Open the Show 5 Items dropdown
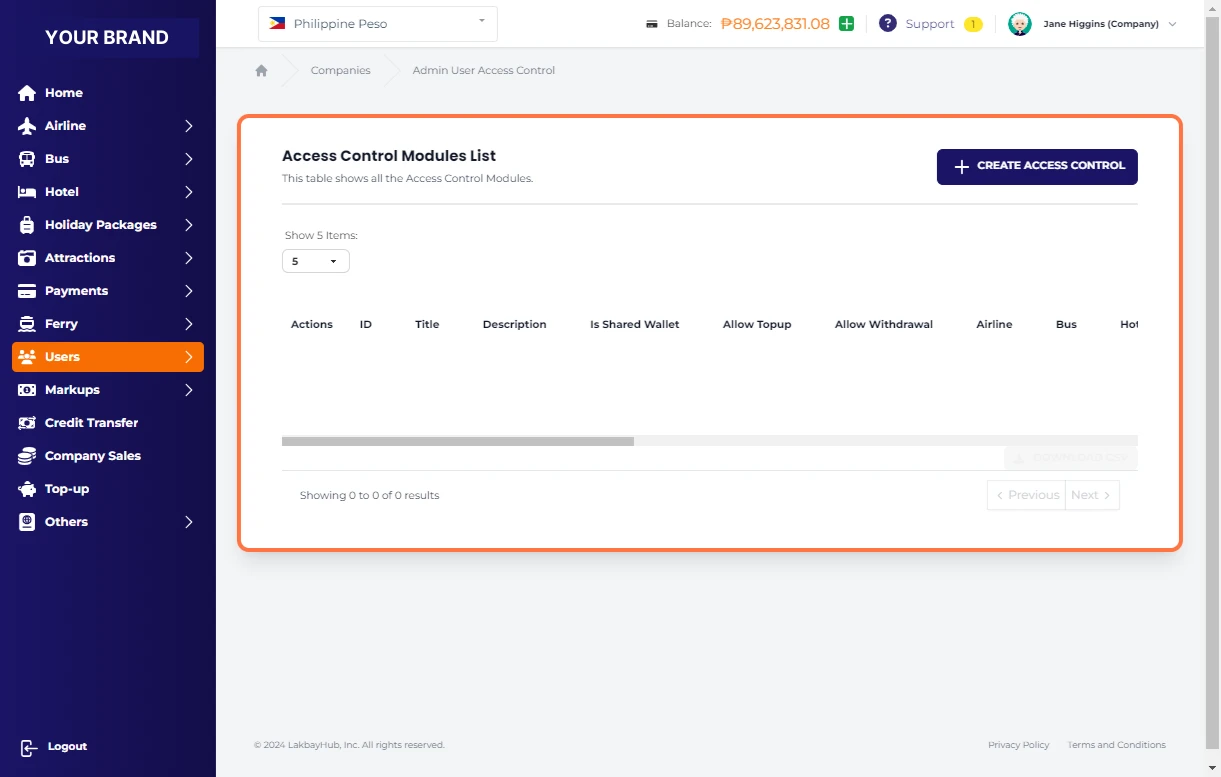1221x777 pixels. (315, 261)
